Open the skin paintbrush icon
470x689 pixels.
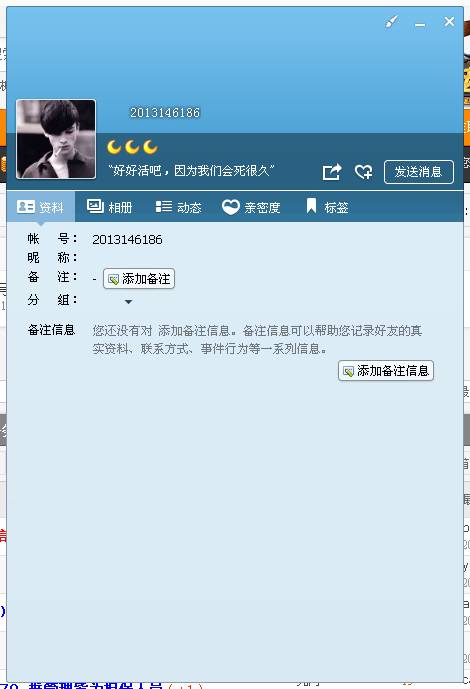(391, 21)
